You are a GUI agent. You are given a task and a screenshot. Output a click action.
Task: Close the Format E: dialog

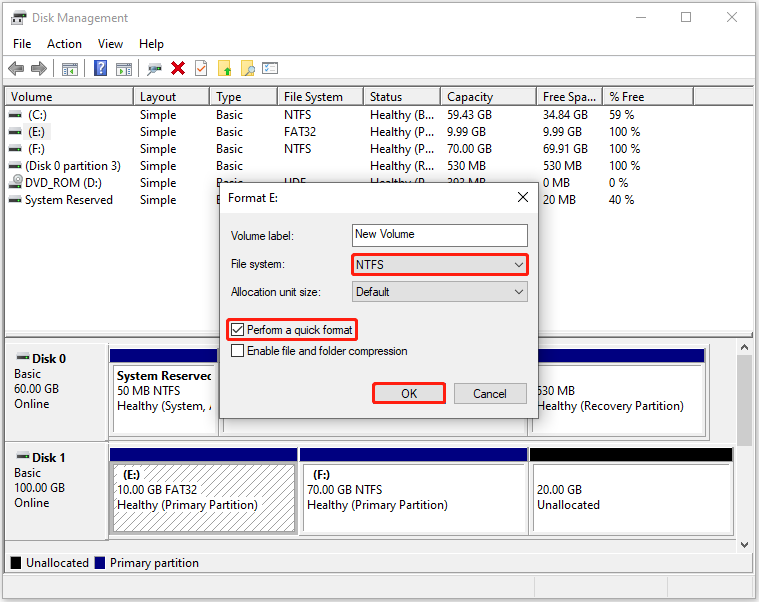click(x=523, y=197)
